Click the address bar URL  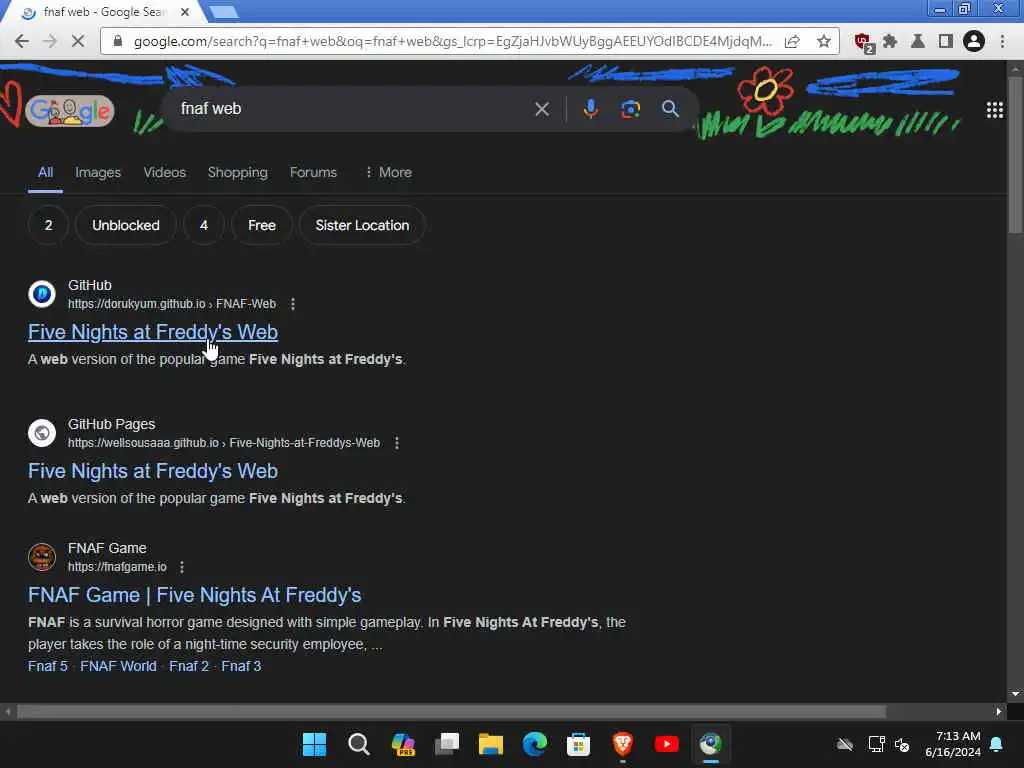452,41
